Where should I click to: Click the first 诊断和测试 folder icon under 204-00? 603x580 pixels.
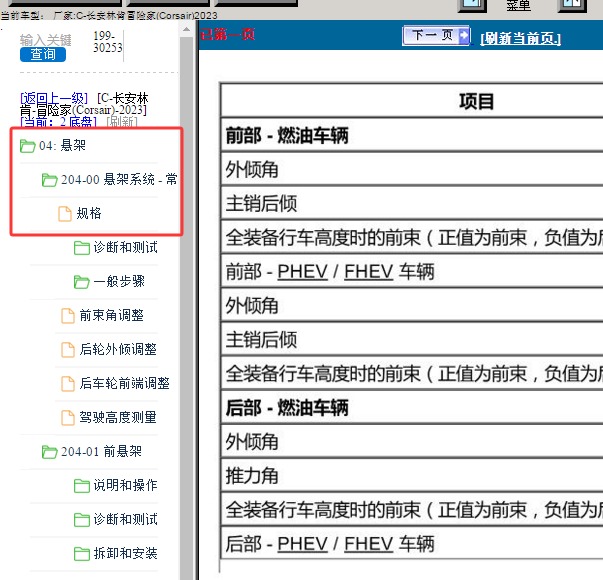[x=82, y=248]
